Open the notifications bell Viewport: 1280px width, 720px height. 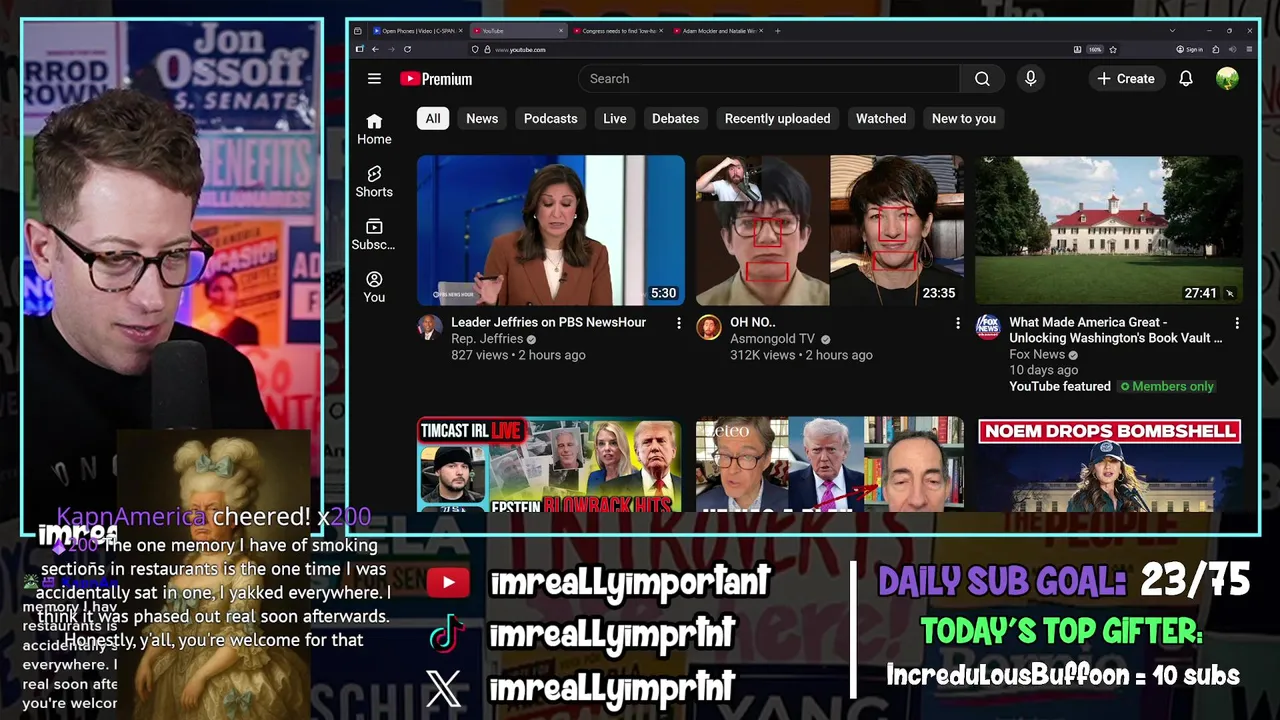pos(1186,79)
